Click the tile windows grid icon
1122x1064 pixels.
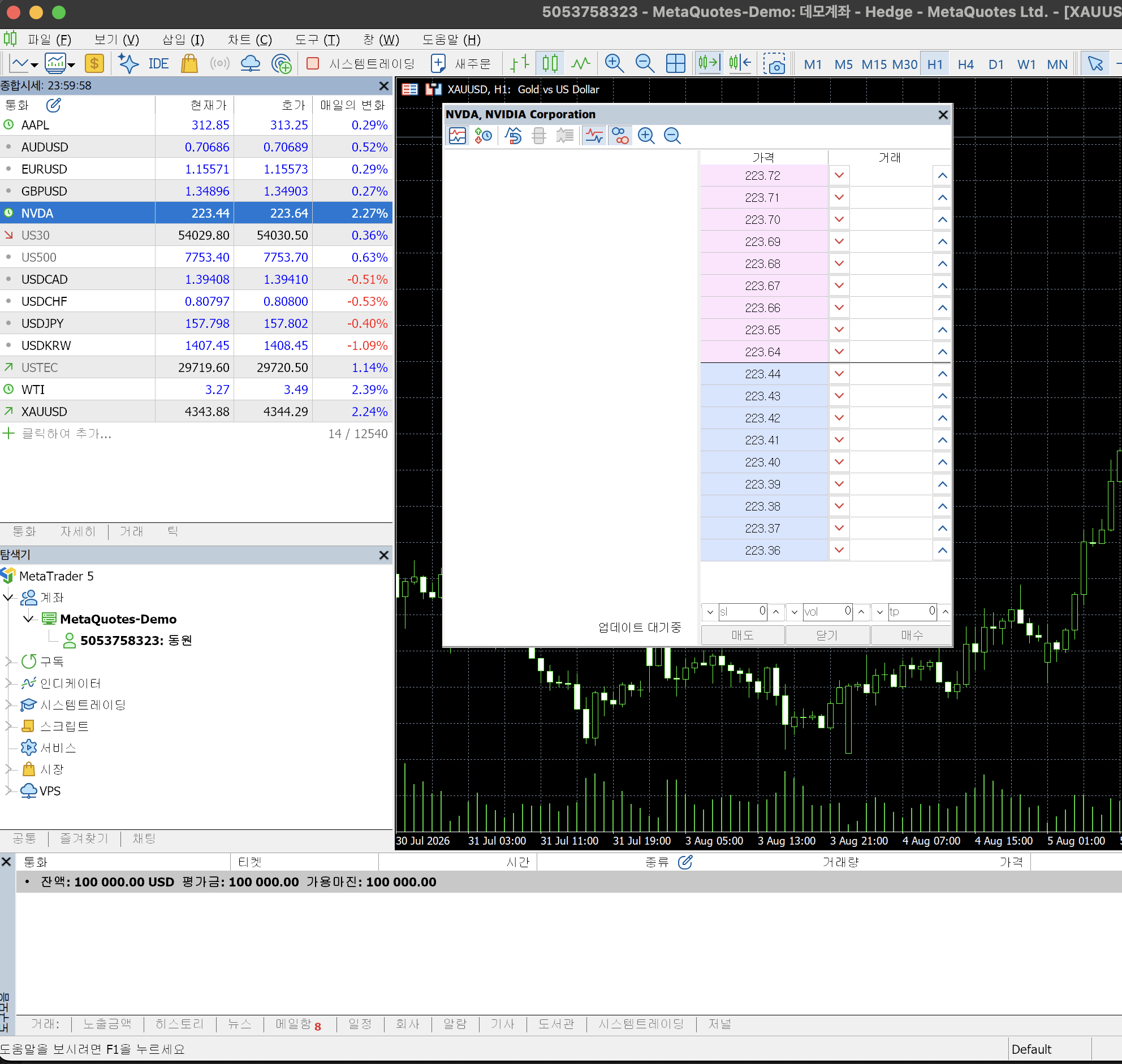point(676,63)
